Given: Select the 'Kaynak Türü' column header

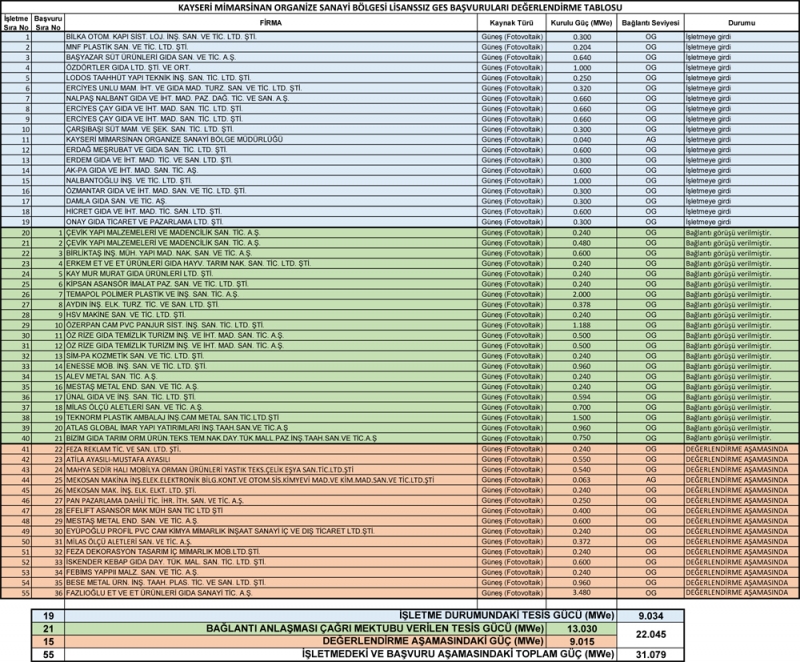Looking at the screenshot, I should [x=511, y=23].
